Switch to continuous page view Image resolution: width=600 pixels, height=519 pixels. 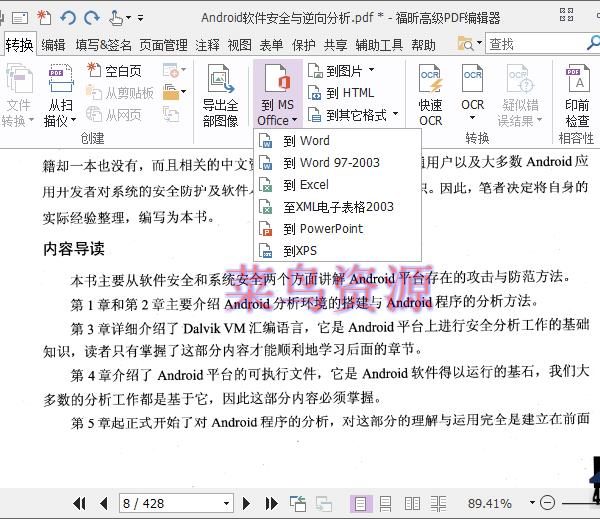point(385,503)
